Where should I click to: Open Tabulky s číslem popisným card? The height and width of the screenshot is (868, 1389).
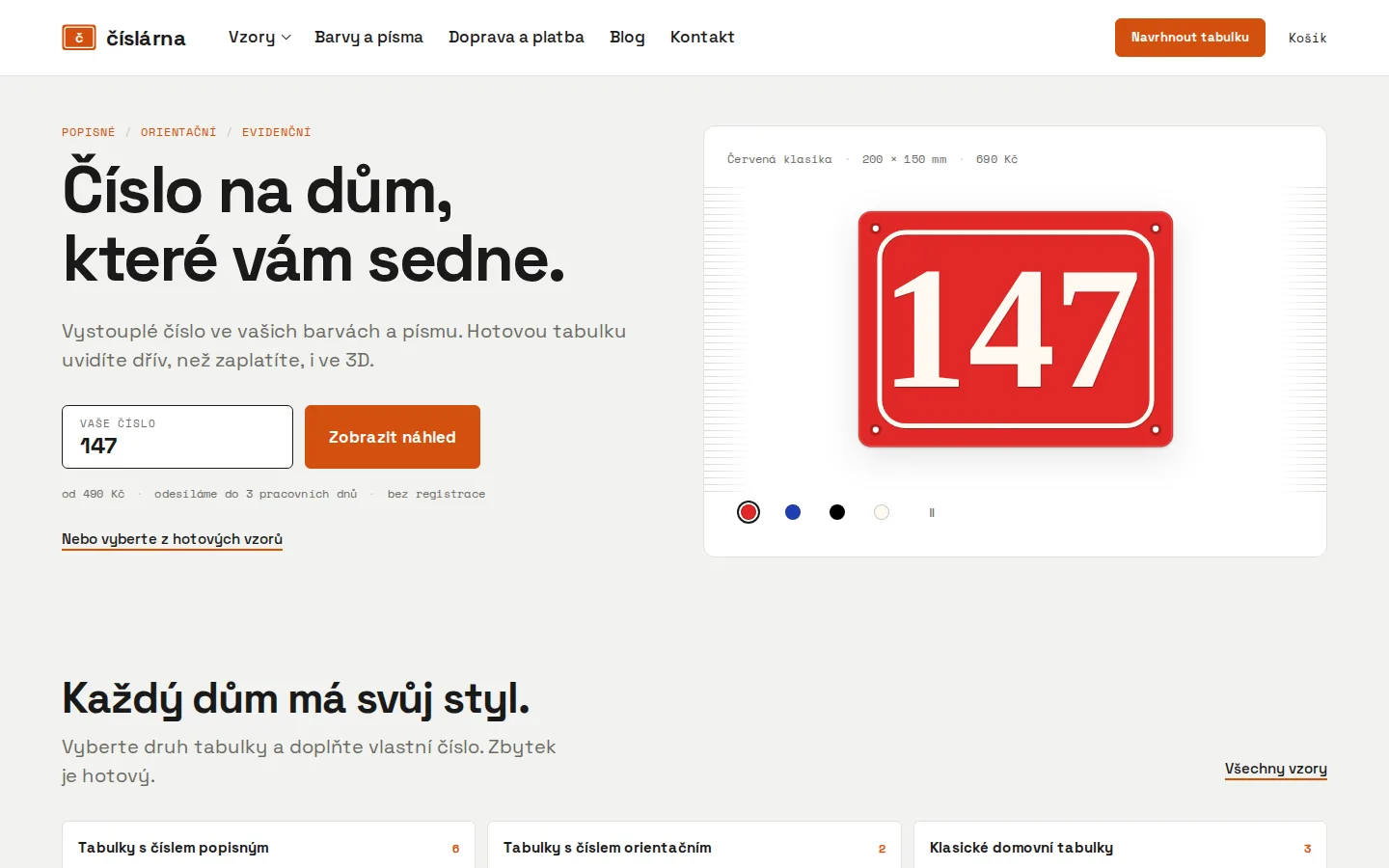268,846
